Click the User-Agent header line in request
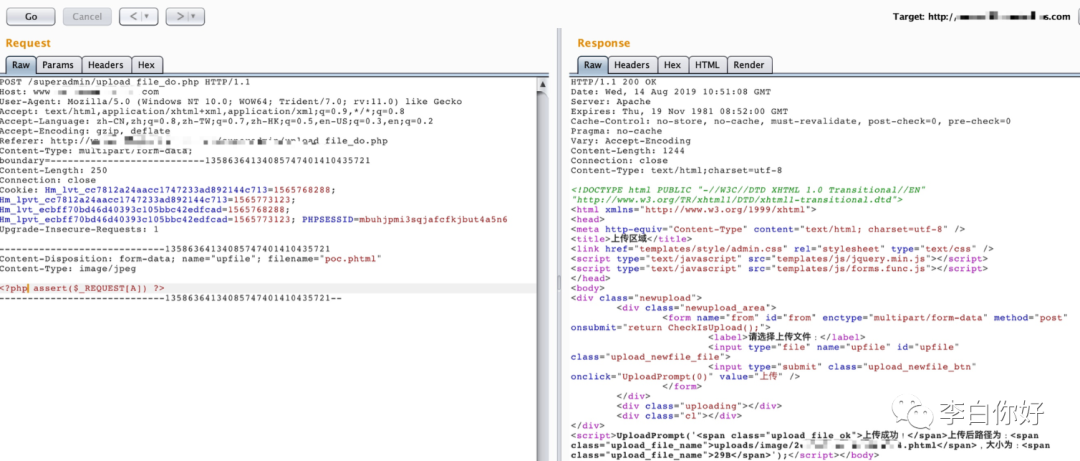The width and height of the screenshot is (1080, 461). [231, 101]
